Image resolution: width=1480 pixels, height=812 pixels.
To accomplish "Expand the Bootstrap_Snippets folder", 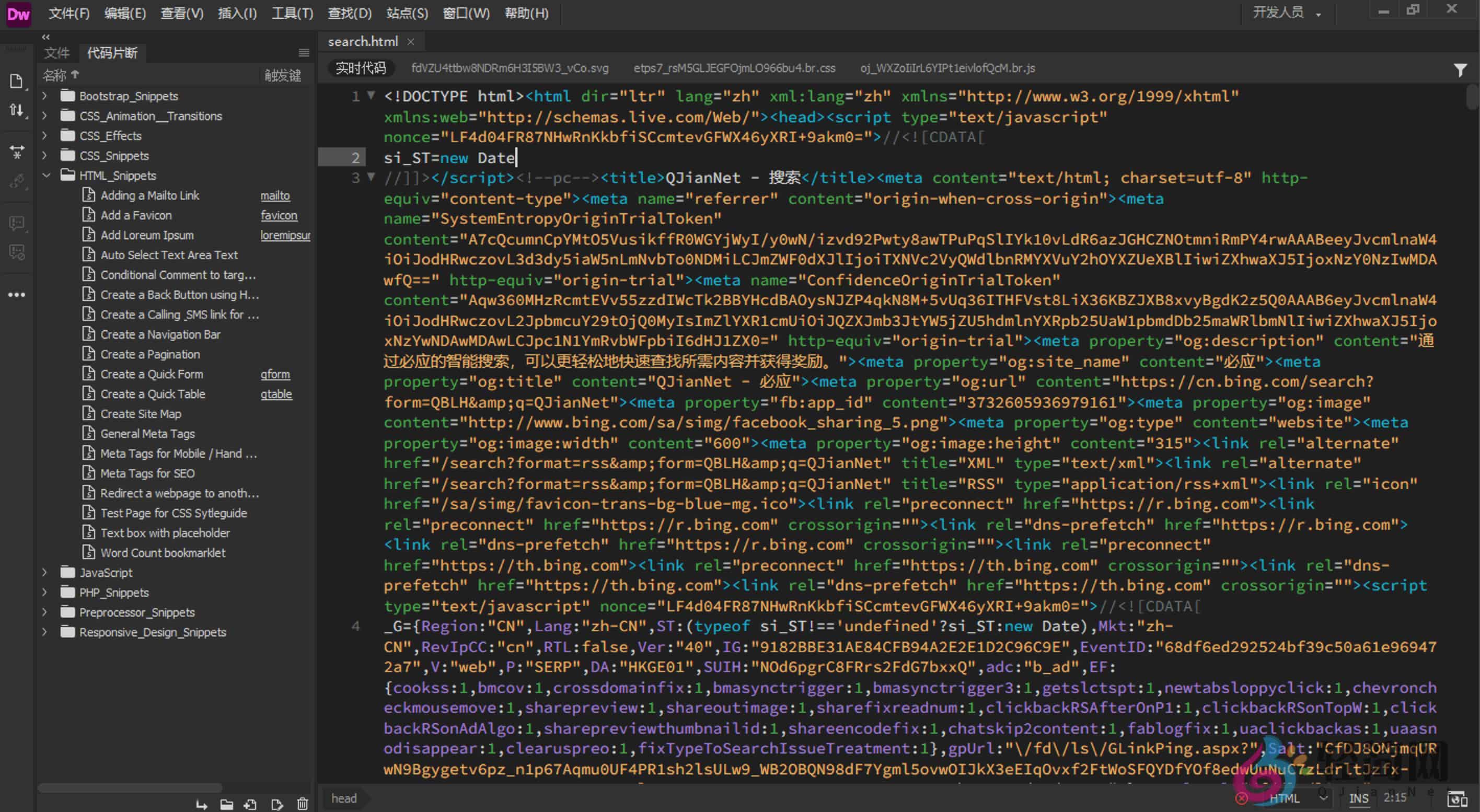I will (x=45, y=96).
